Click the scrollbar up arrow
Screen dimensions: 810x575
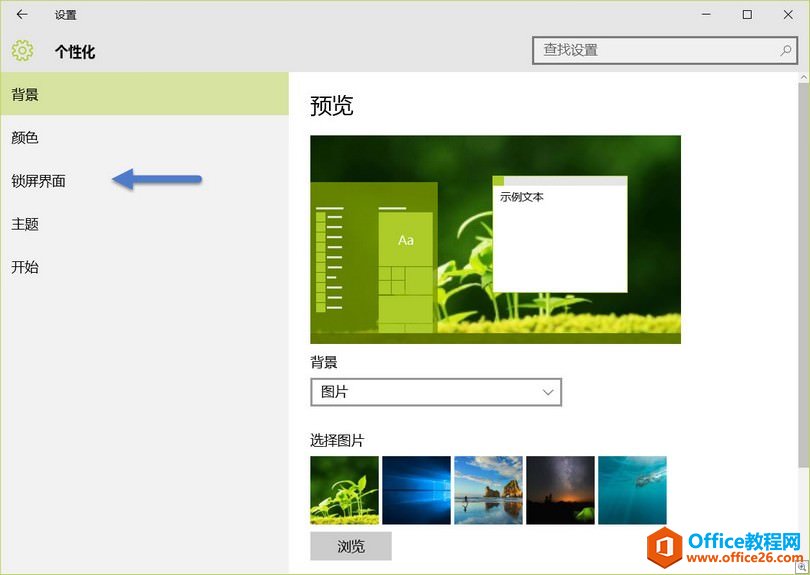pyautogui.click(x=804, y=78)
